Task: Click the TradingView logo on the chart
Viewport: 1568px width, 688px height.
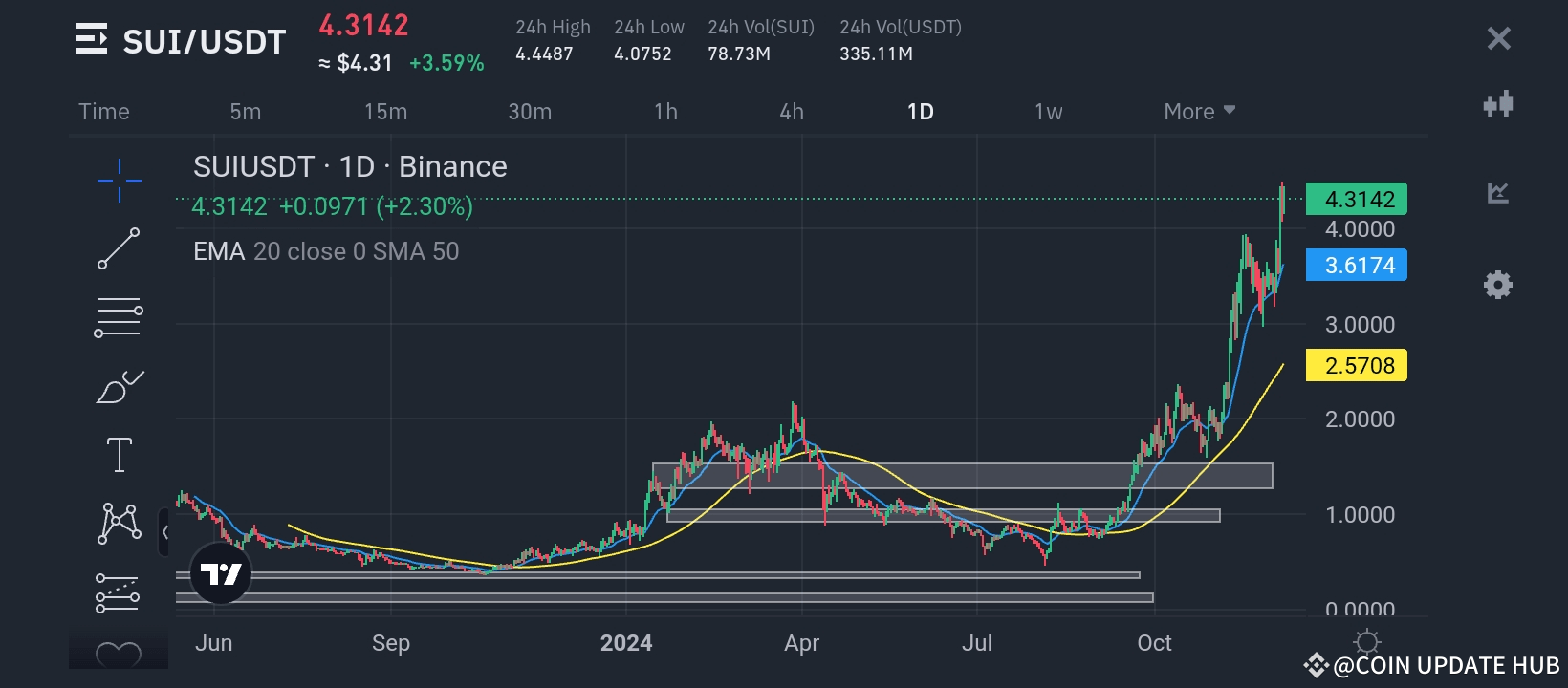Action: pyautogui.click(x=221, y=573)
